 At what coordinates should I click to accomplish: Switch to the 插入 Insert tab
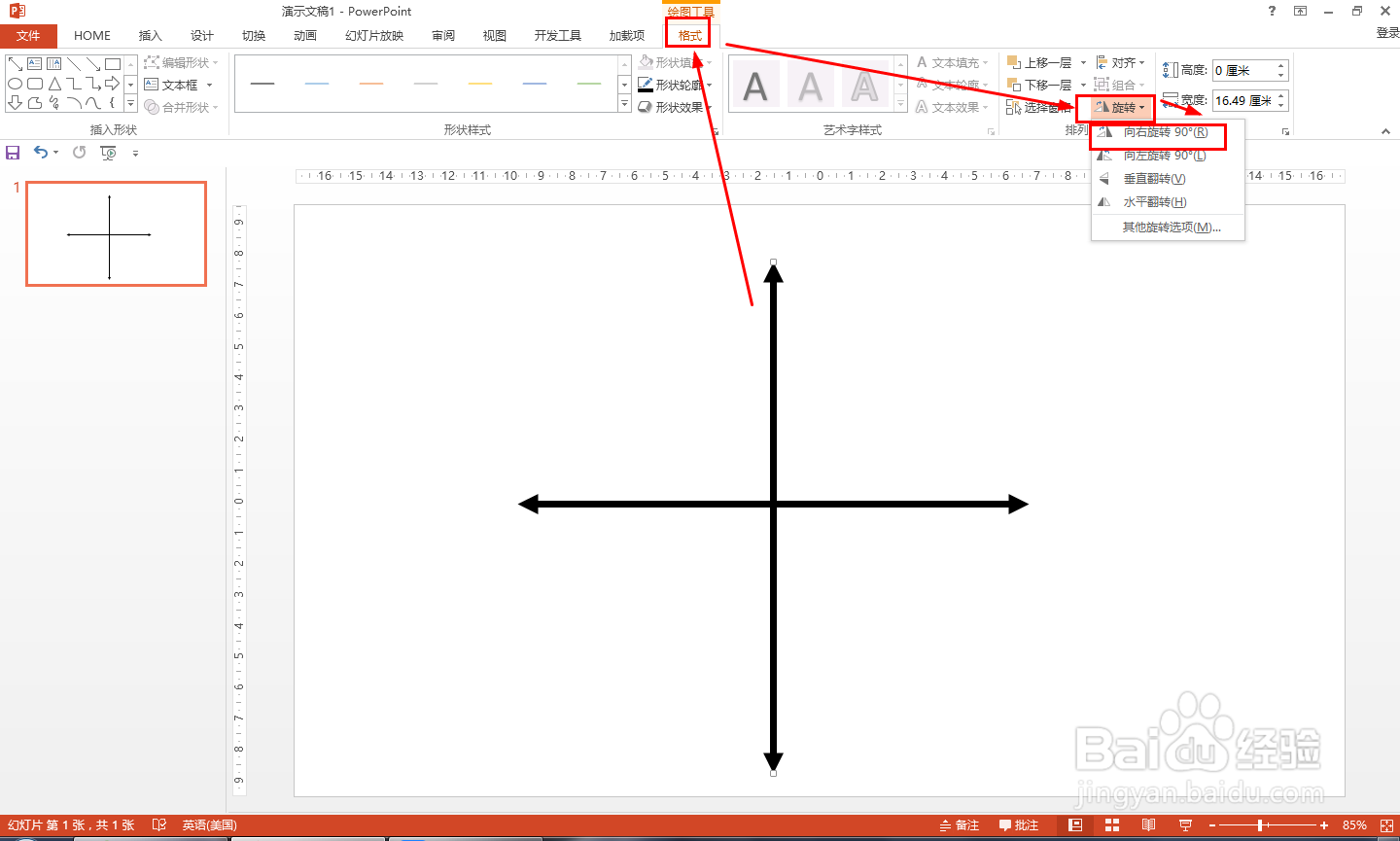151,36
